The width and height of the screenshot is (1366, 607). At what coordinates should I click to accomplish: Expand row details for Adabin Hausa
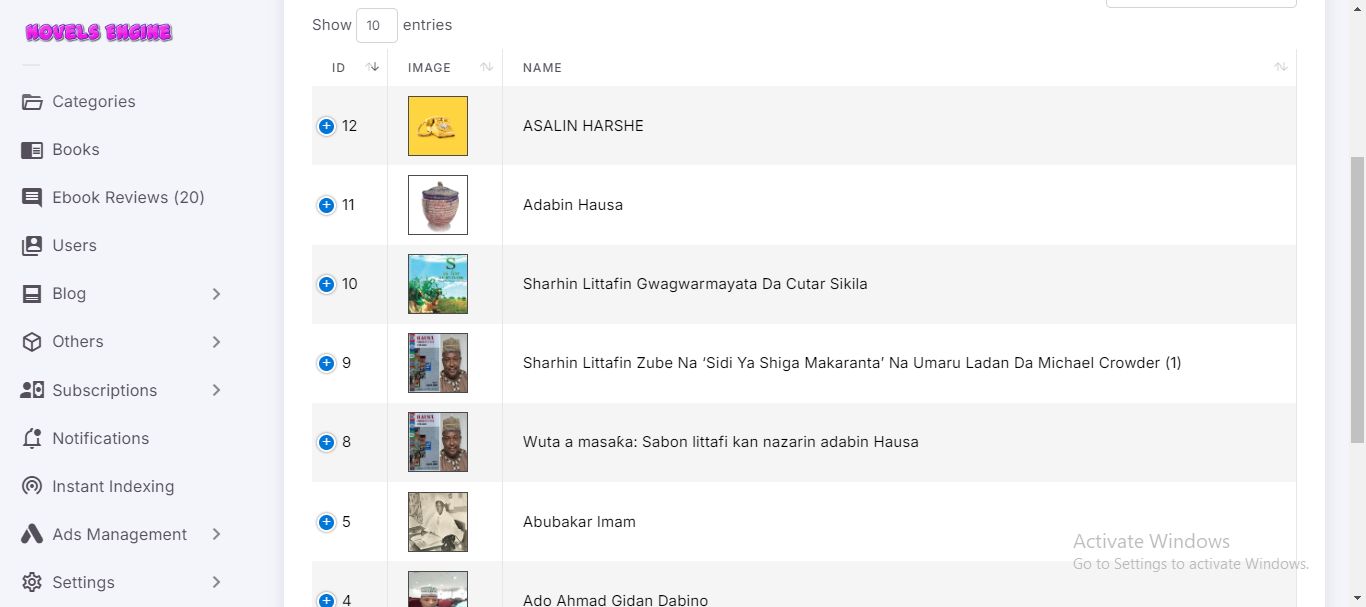pos(326,205)
